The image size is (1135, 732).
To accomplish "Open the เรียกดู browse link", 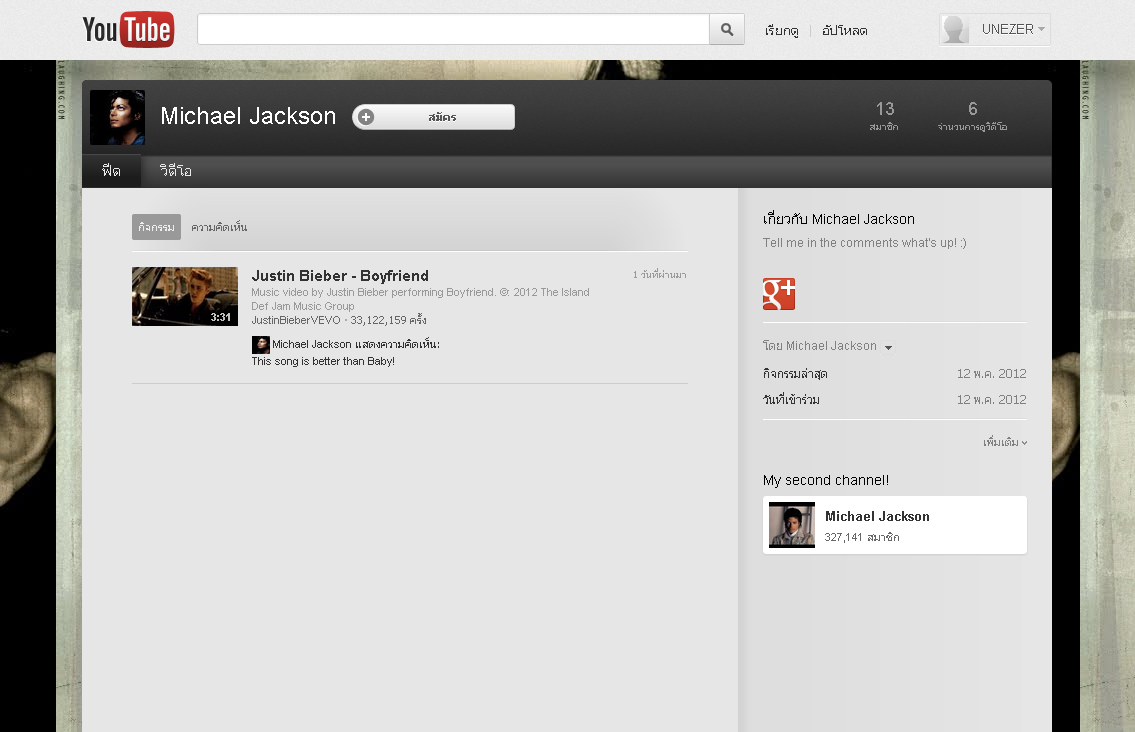I will [782, 30].
